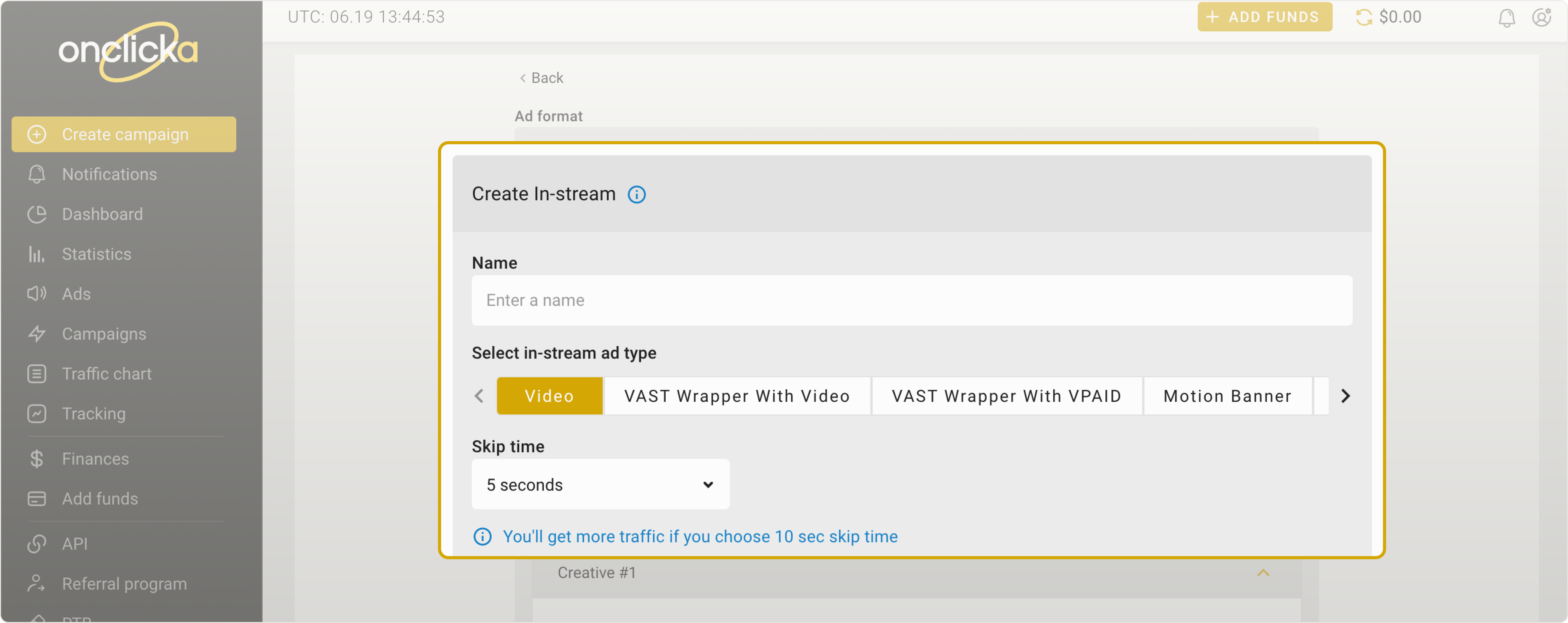Open Dashboard using the pie chart icon

tap(37, 214)
